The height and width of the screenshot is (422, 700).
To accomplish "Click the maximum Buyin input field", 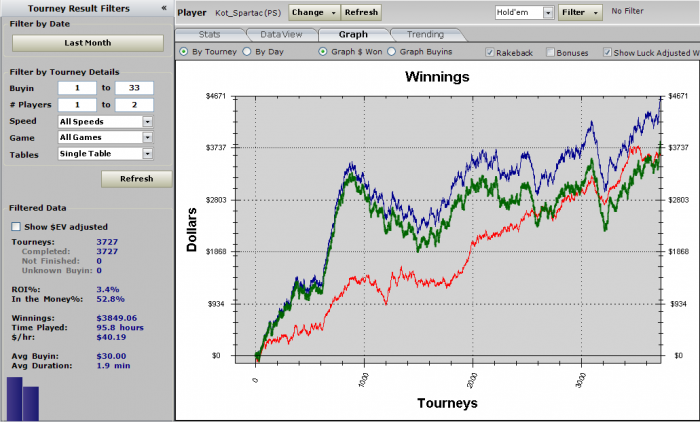I will (134, 88).
